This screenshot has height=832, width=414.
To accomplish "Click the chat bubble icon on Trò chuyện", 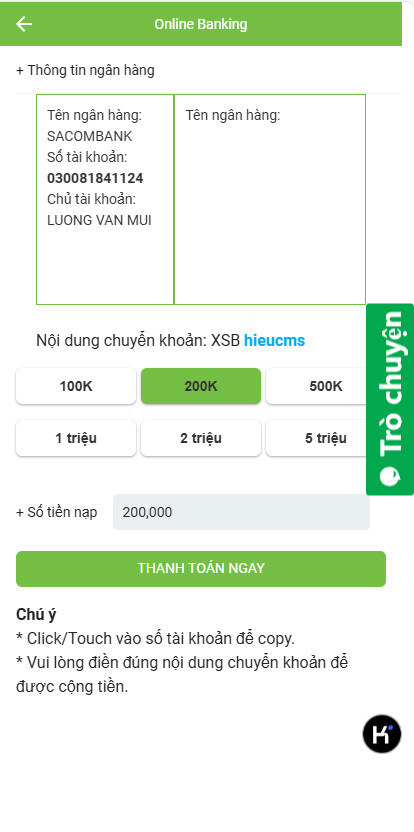I will tap(390, 475).
